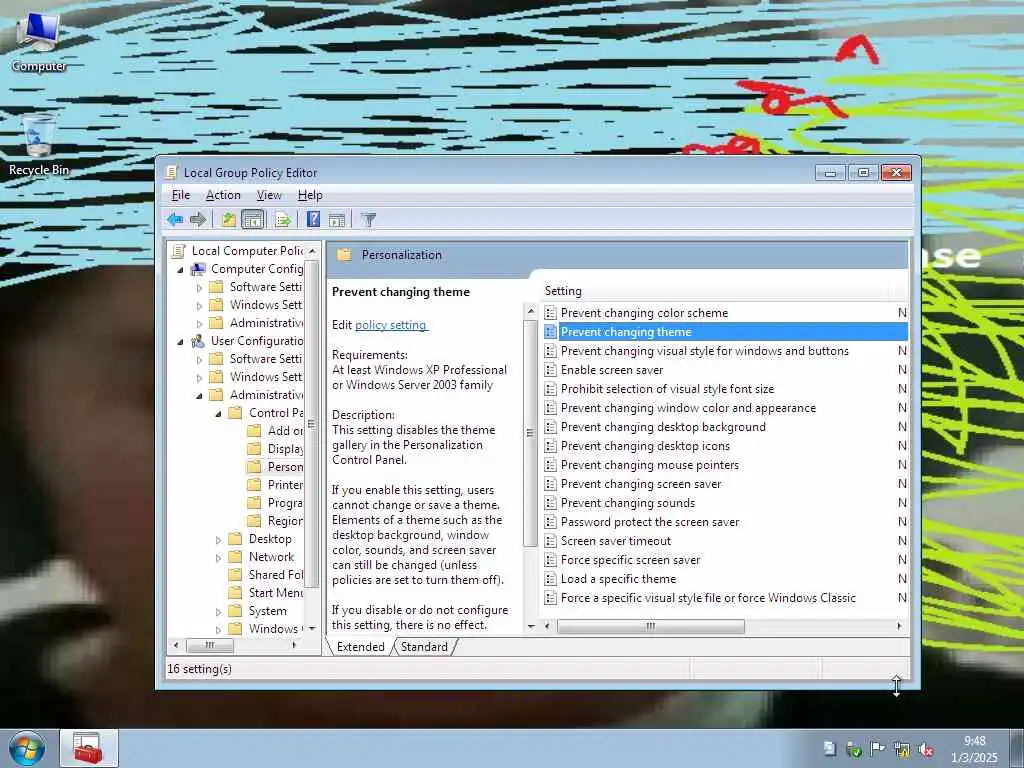Select the Display folder in tree

tap(275, 449)
